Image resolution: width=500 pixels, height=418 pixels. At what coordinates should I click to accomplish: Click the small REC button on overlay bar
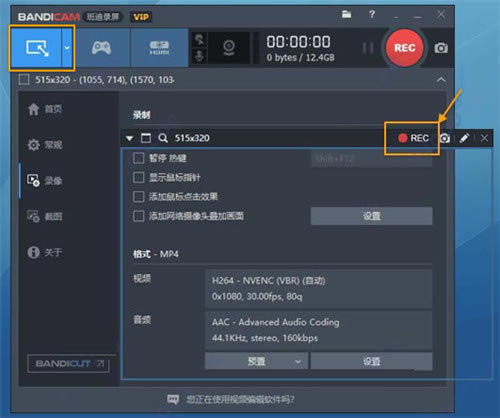[x=413, y=138]
